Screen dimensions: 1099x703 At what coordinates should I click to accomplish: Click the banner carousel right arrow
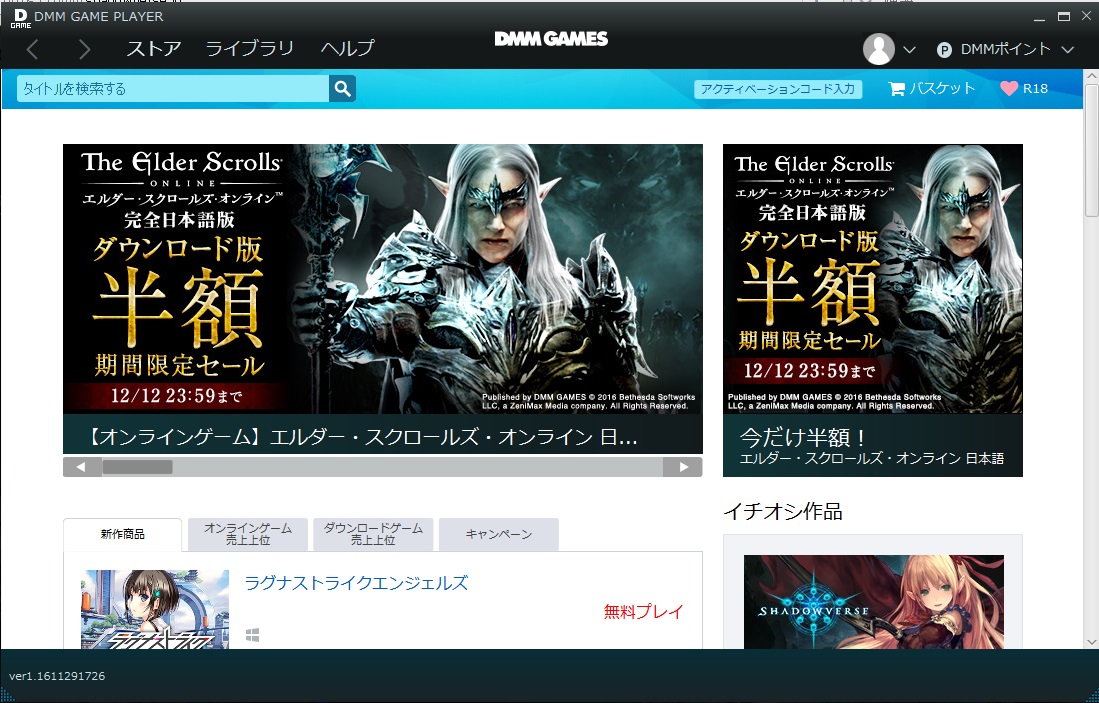(683, 467)
